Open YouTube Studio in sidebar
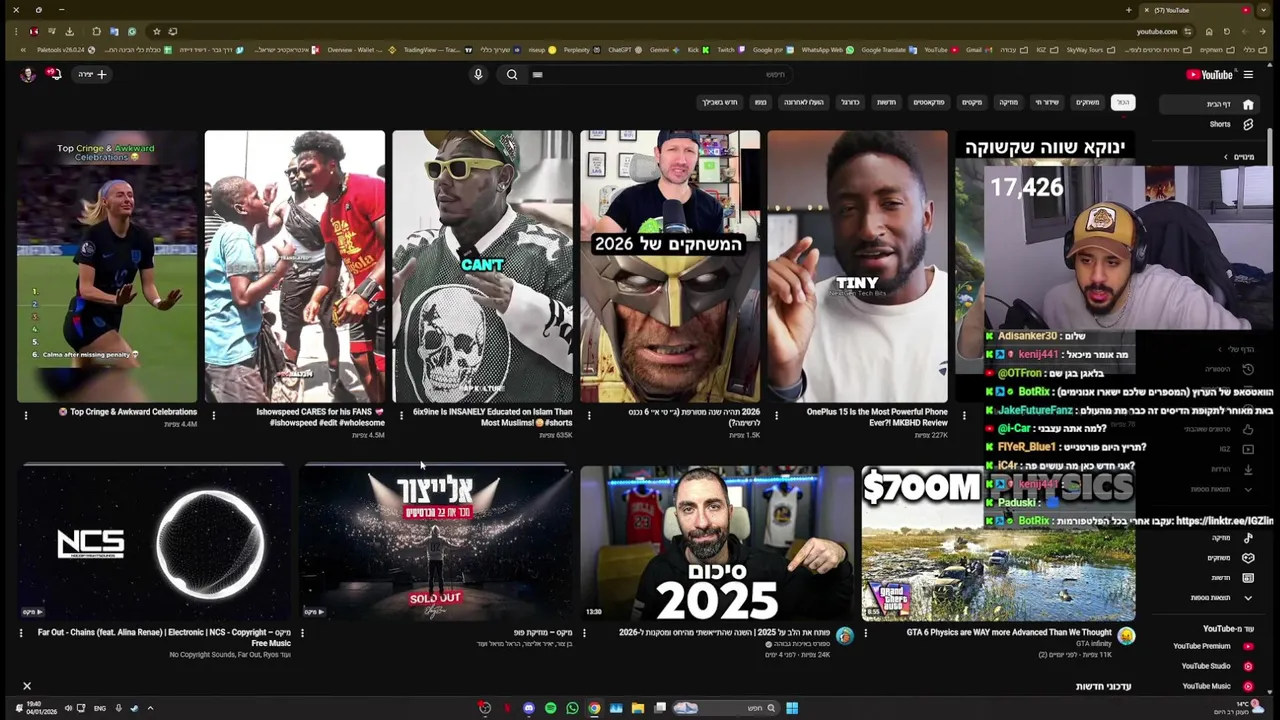The image size is (1280, 720). [1217, 666]
